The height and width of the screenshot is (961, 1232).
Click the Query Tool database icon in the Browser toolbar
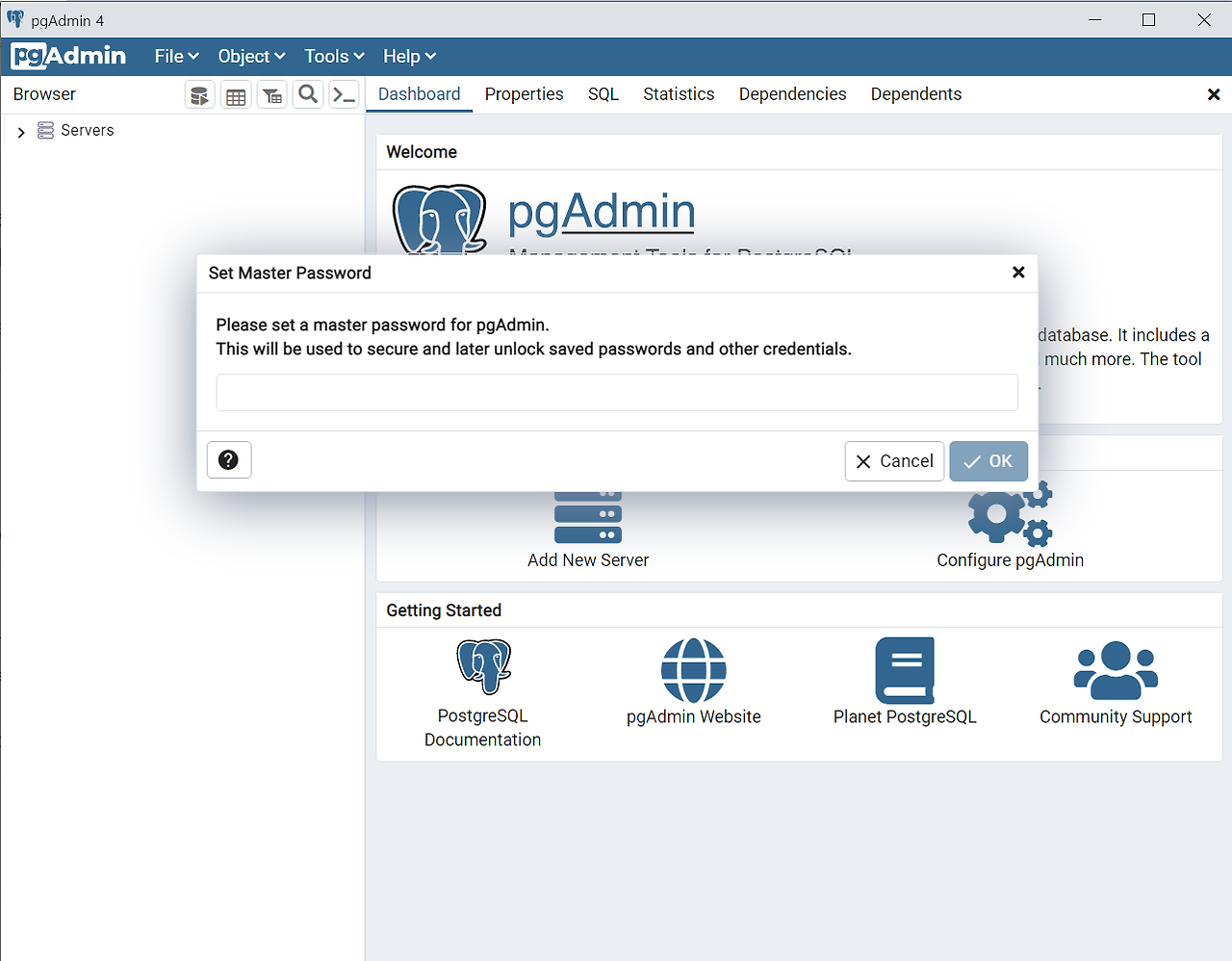tap(199, 94)
